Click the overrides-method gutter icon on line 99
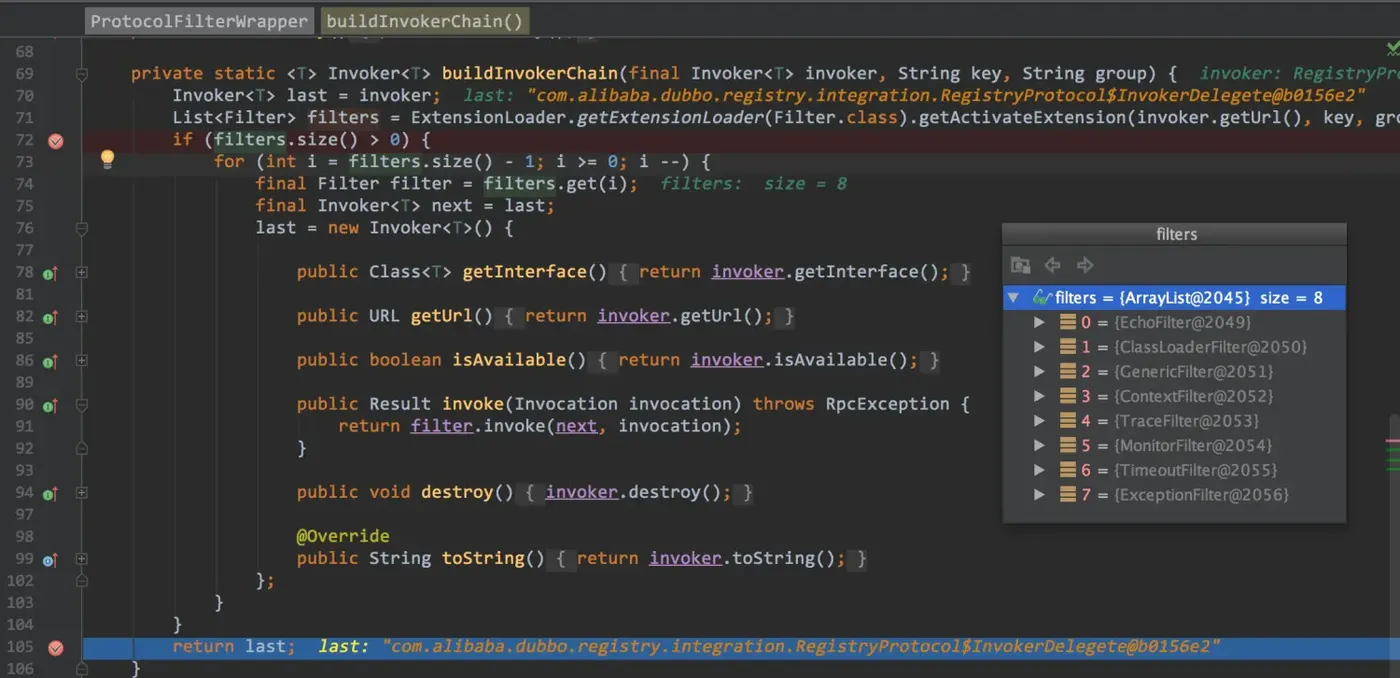Image resolution: width=1400 pixels, height=678 pixels. tap(51, 559)
